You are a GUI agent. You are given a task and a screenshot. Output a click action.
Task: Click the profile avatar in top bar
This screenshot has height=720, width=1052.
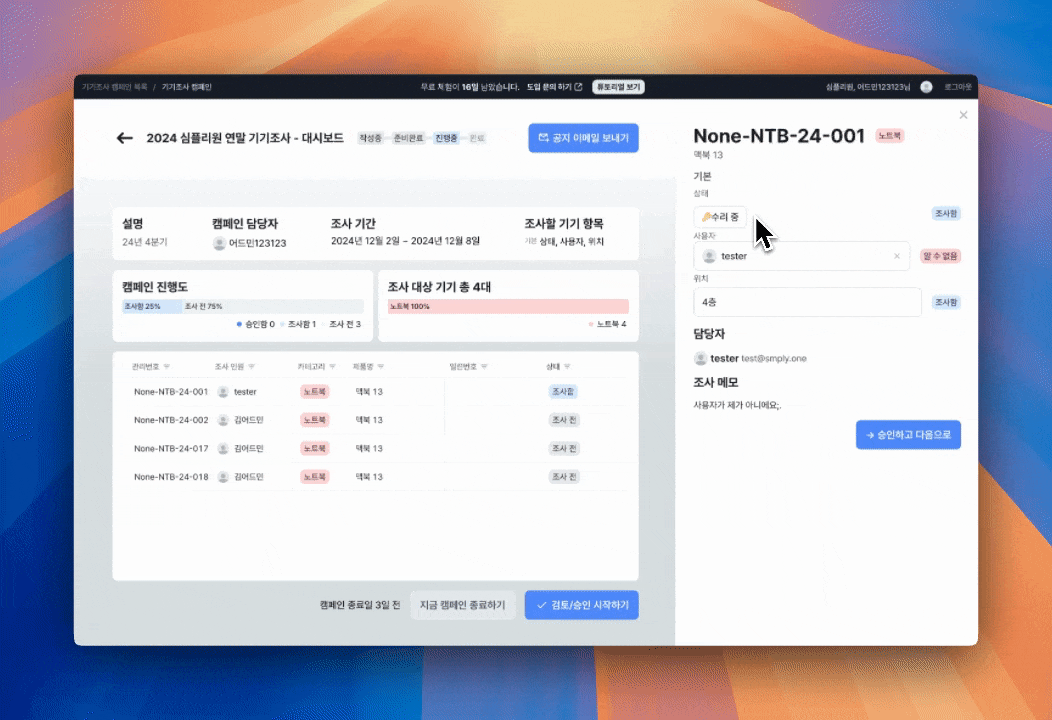click(927, 87)
